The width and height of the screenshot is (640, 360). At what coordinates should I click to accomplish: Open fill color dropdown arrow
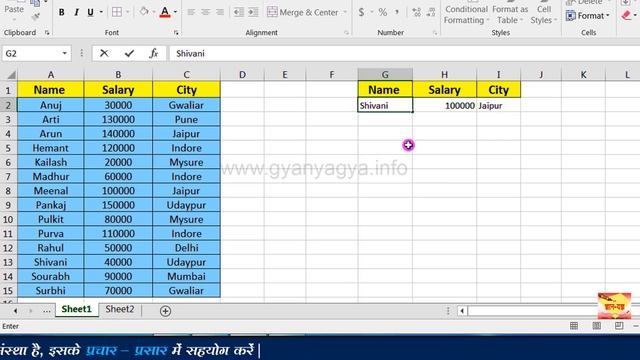click(154, 12)
